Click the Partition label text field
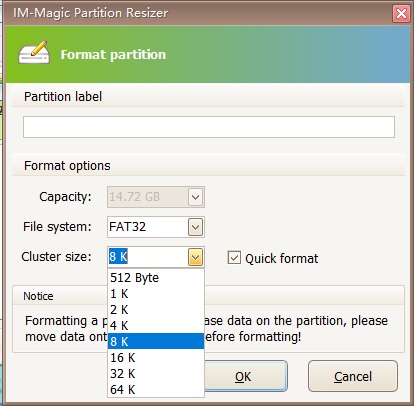414x406 pixels. (x=209, y=127)
